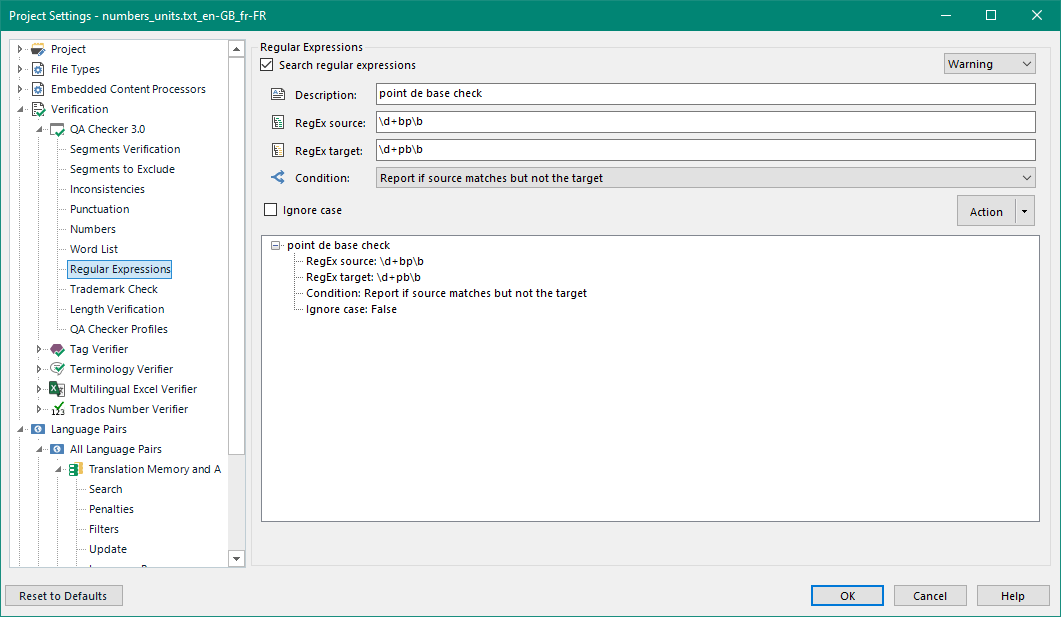Expand the Trados Number Verifier node
This screenshot has height=617, width=1061.
(39, 409)
